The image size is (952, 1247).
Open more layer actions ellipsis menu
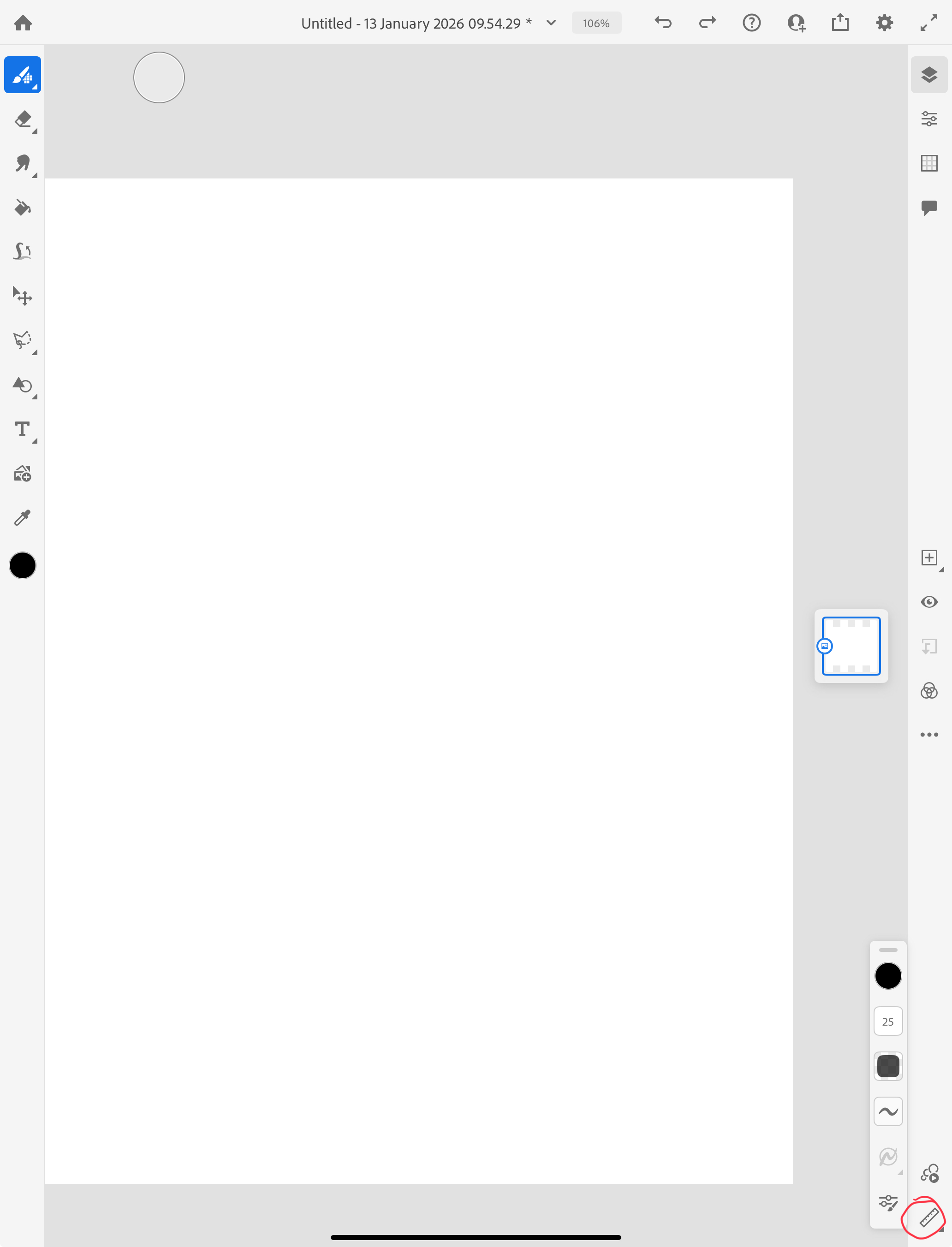tap(929, 735)
